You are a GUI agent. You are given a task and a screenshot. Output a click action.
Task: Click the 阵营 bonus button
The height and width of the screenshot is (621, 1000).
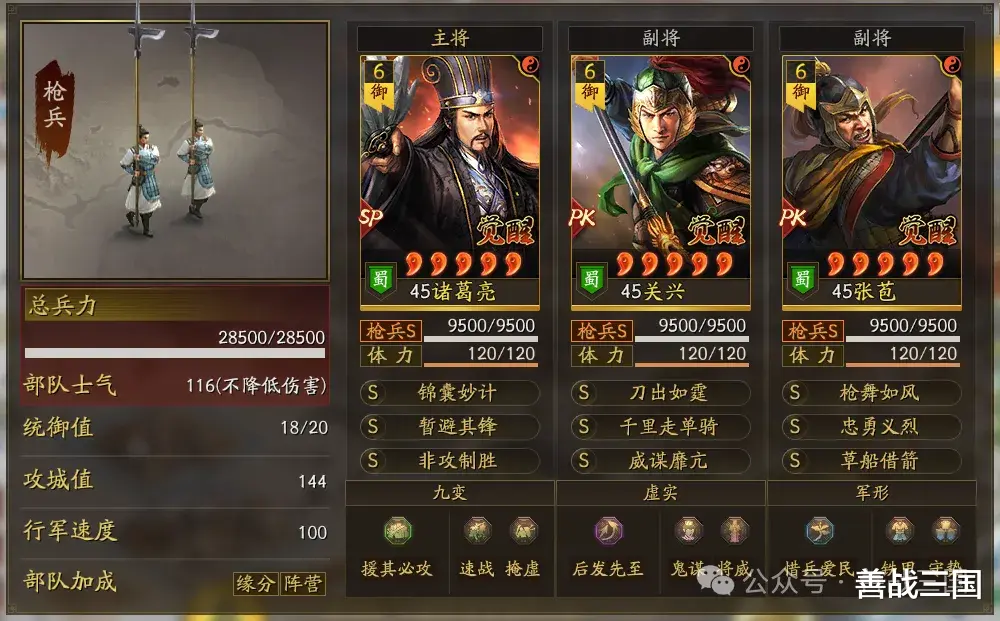click(x=303, y=583)
